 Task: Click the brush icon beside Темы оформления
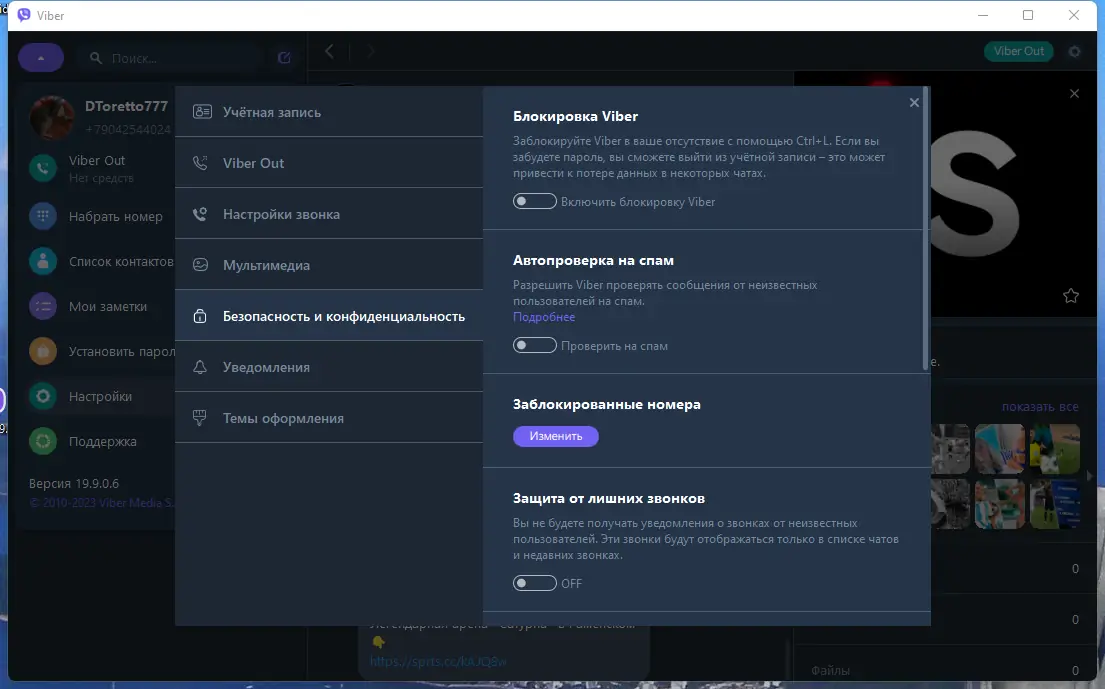(x=200, y=418)
